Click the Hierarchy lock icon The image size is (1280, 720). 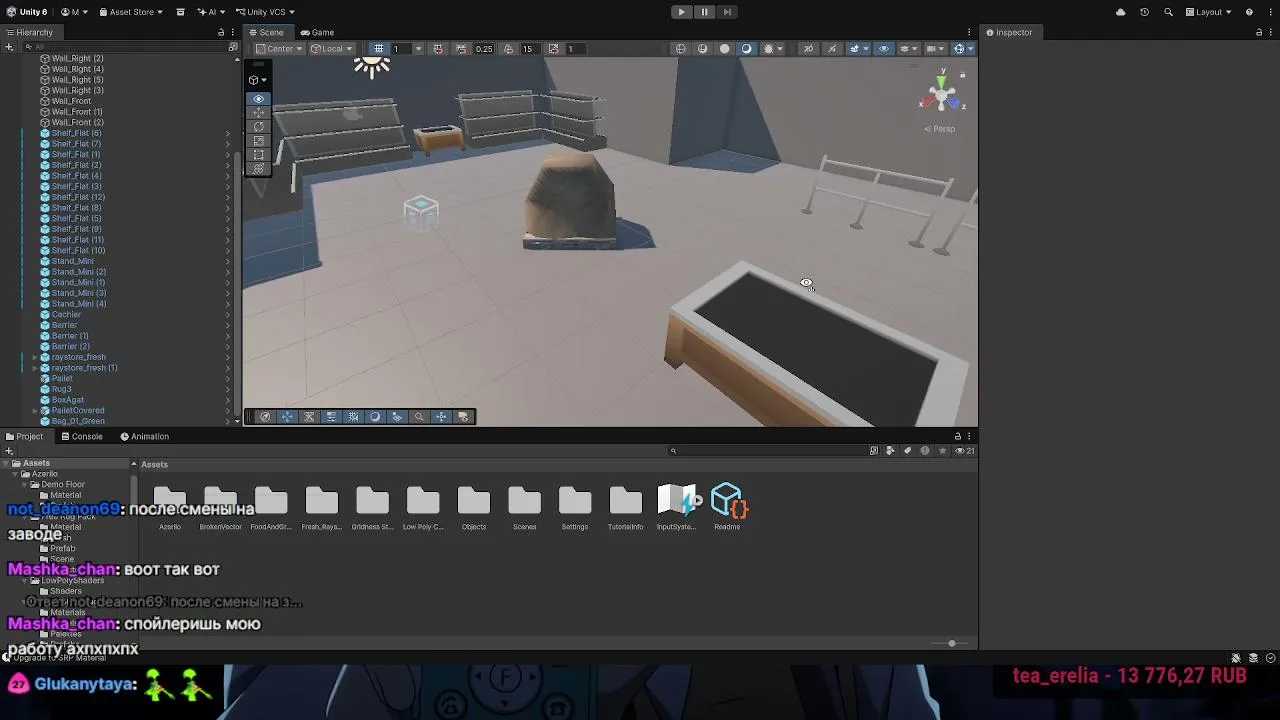(221, 32)
